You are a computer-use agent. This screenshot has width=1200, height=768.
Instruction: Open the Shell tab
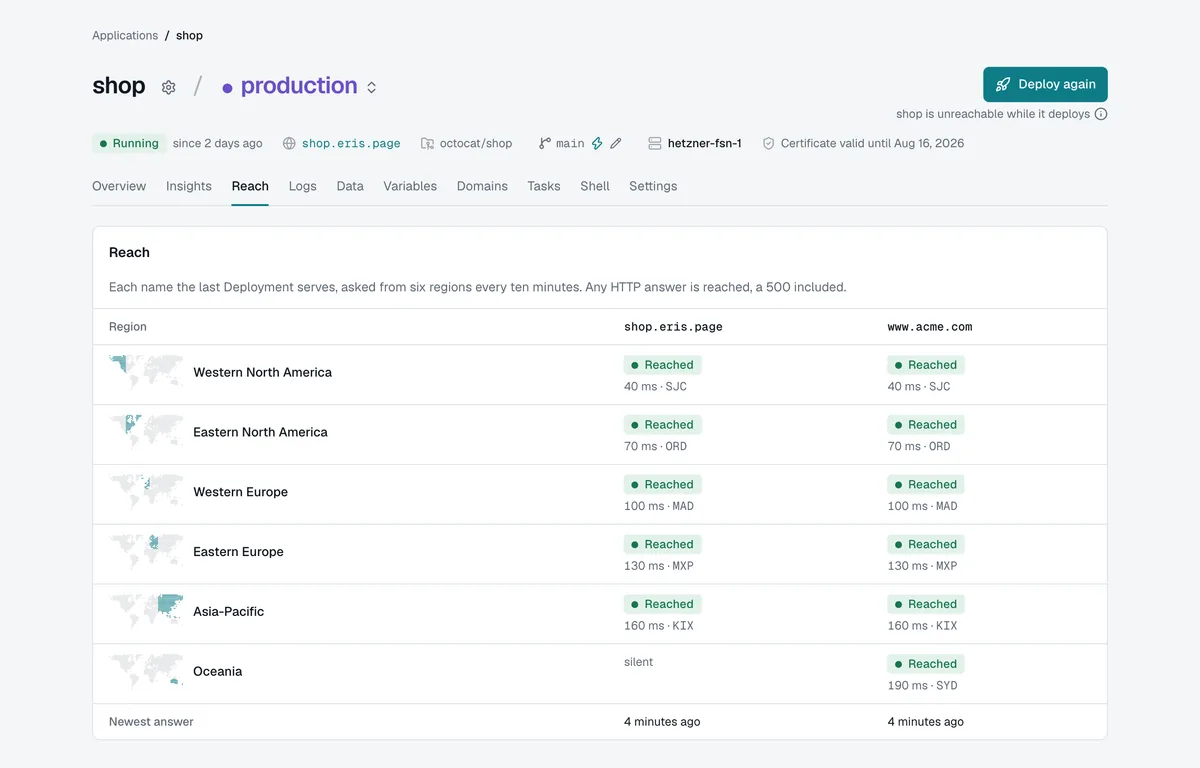tap(595, 186)
